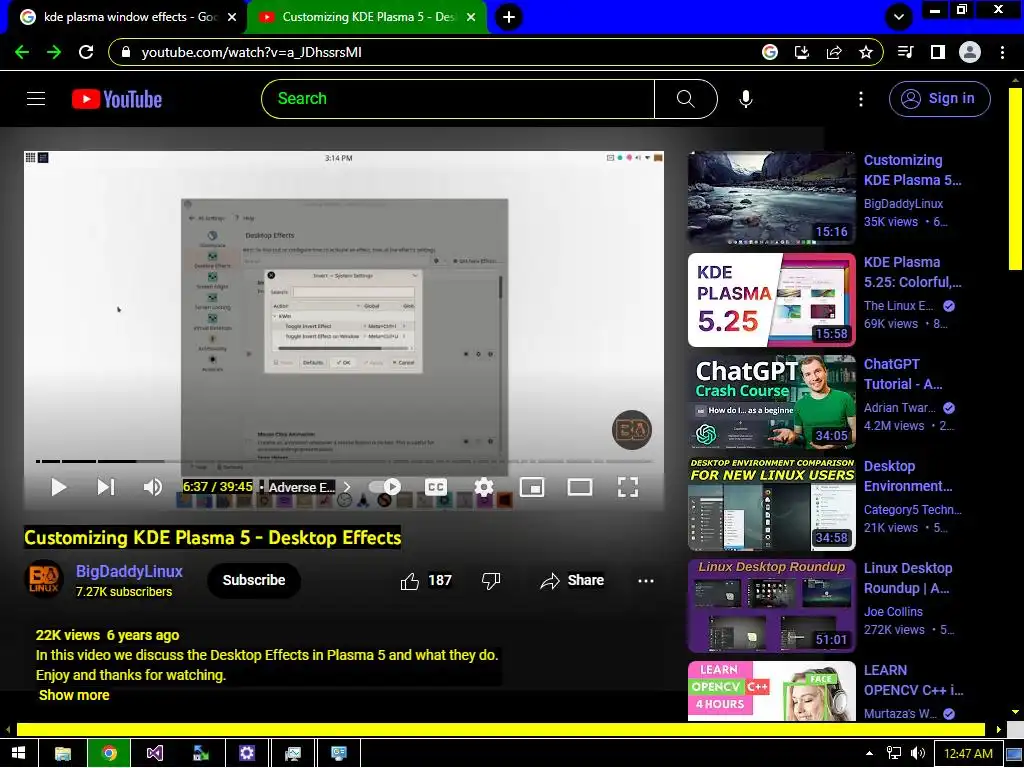Screen dimensions: 1024x768
Task: Open the media controls button
Action: click(906, 52)
